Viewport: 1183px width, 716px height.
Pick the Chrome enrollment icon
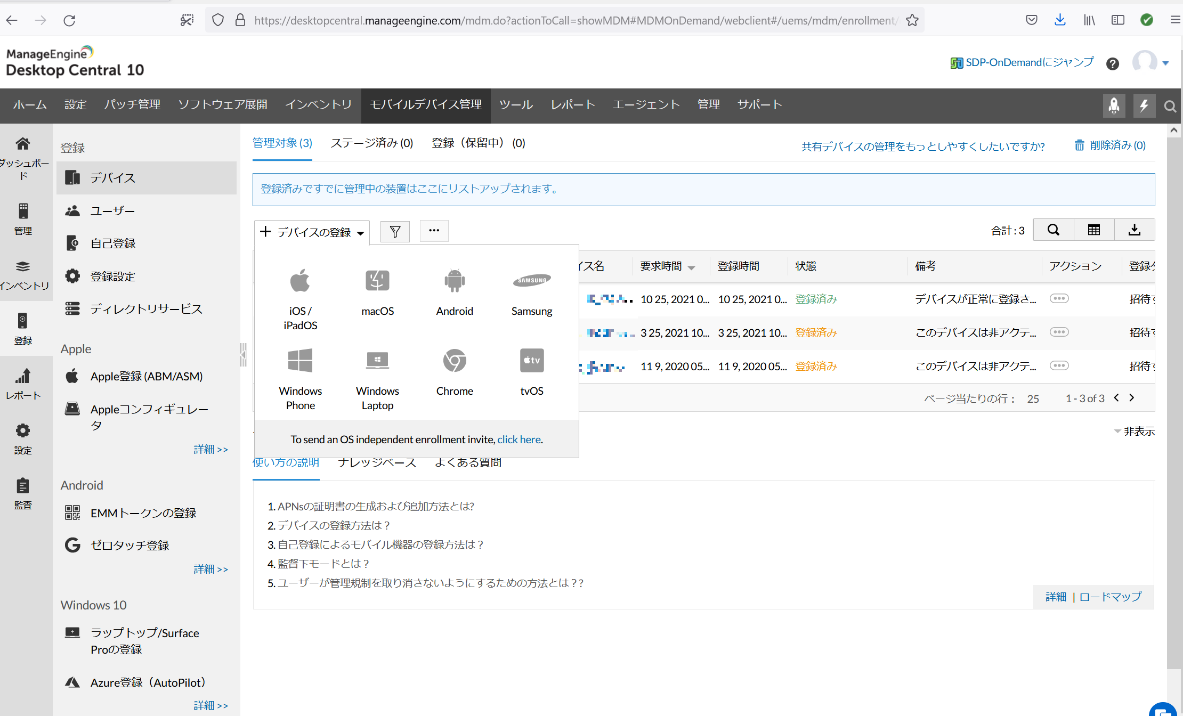click(x=454, y=361)
